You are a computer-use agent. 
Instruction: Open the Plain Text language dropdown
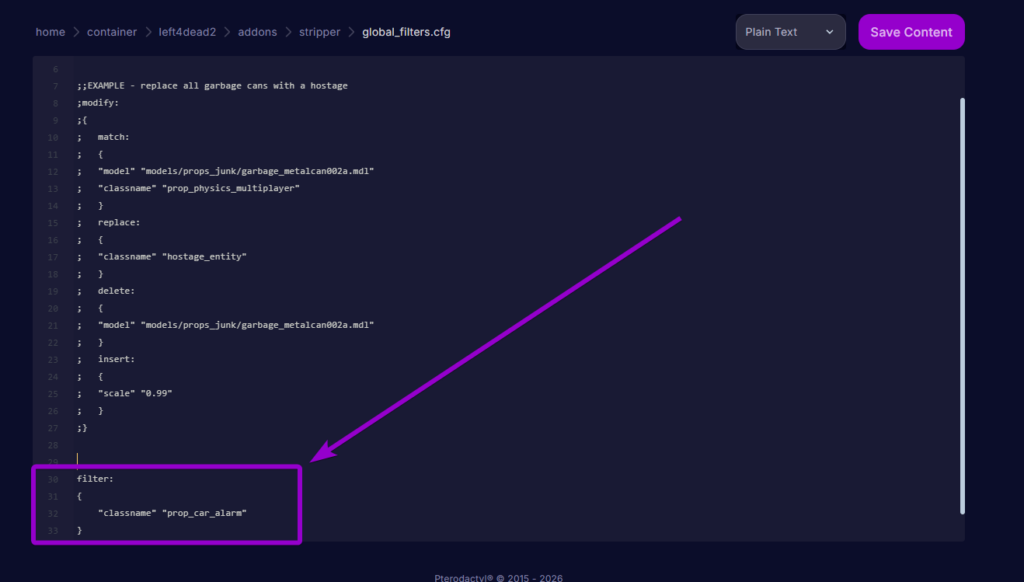[x=789, y=31]
